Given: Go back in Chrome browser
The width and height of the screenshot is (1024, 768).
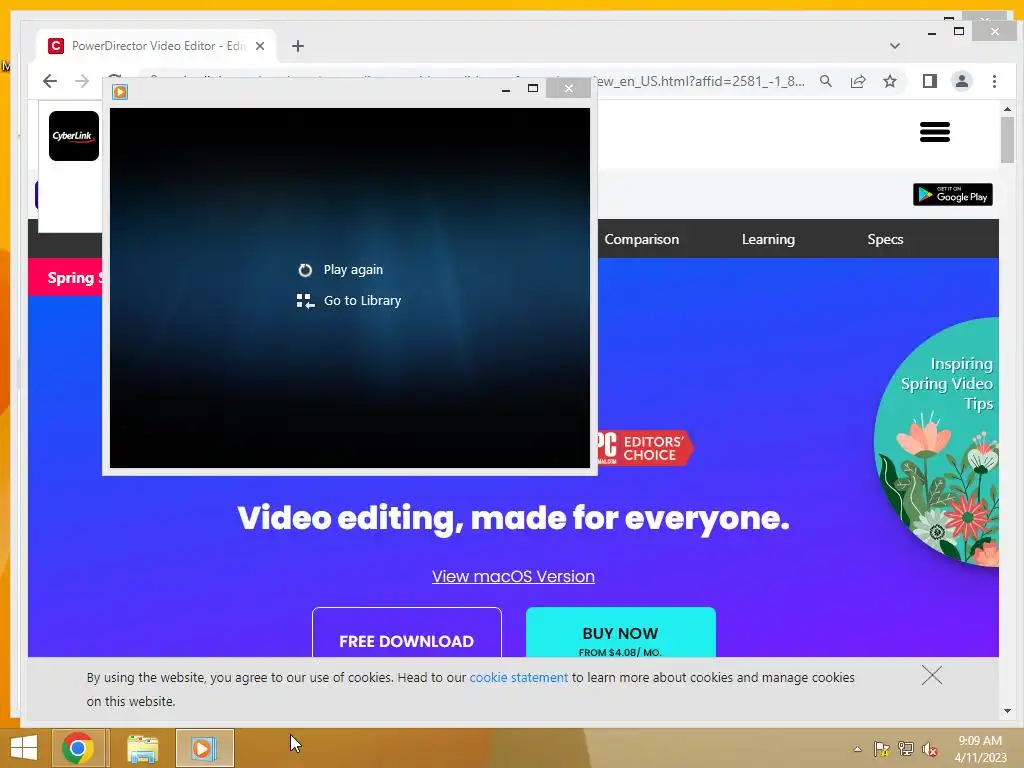Looking at the screenshot, I should (50, 81).
